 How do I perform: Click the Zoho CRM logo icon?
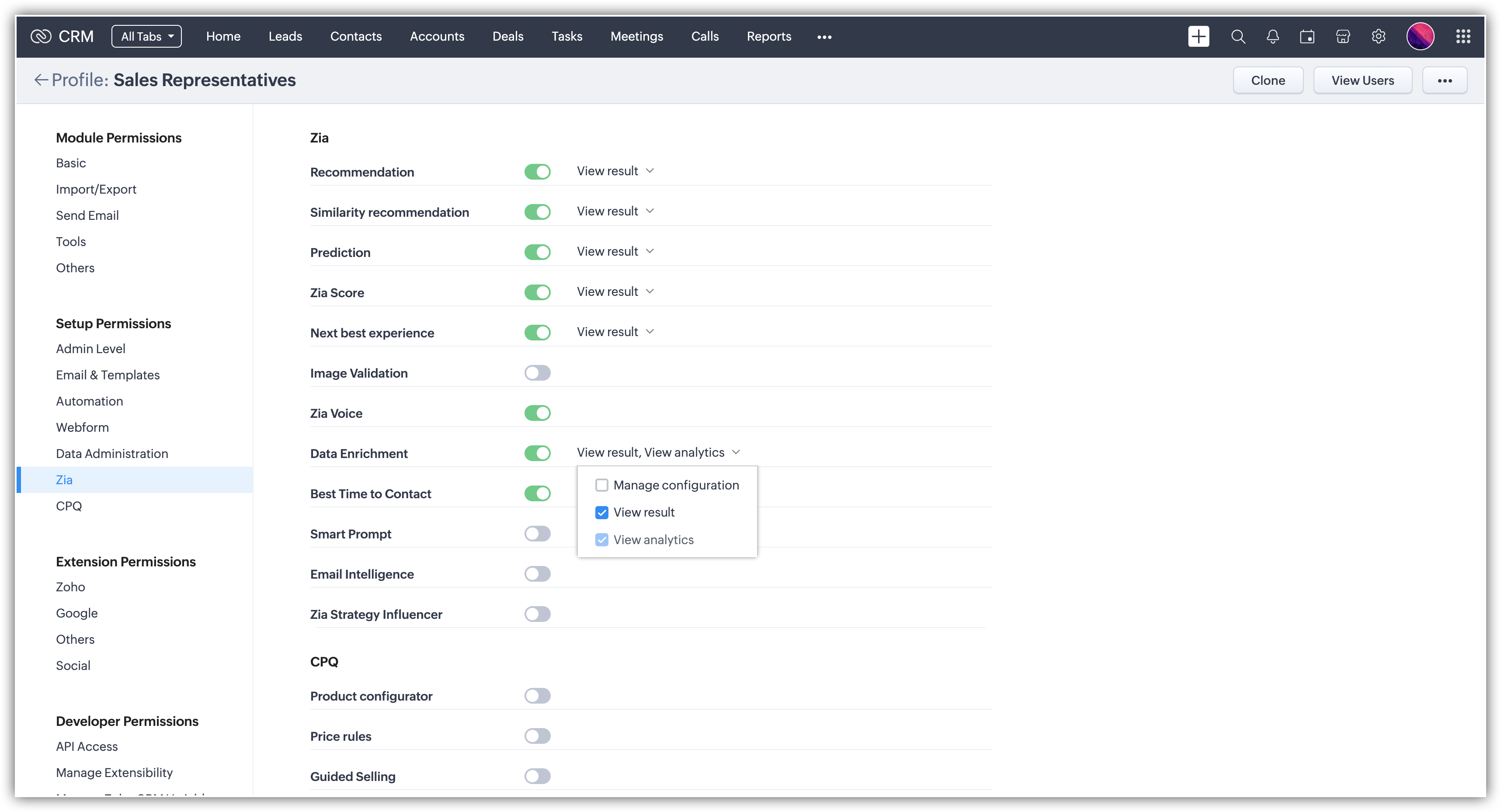[x=41, y=36]
